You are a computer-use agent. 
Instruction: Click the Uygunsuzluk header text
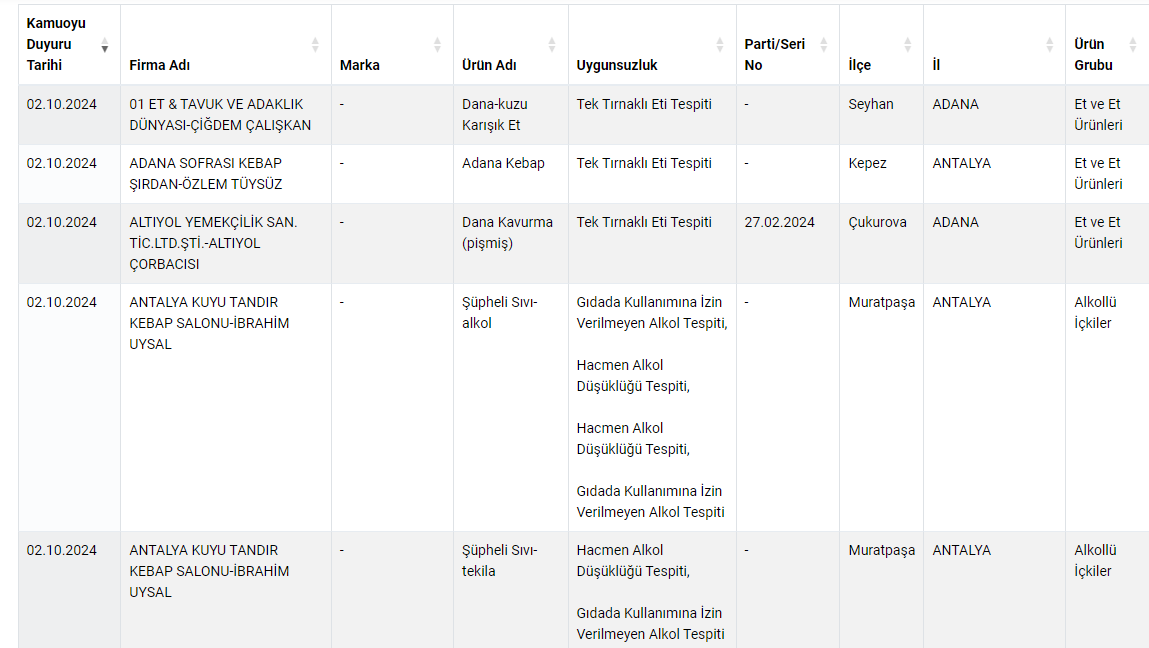click(x=617, y=66)
